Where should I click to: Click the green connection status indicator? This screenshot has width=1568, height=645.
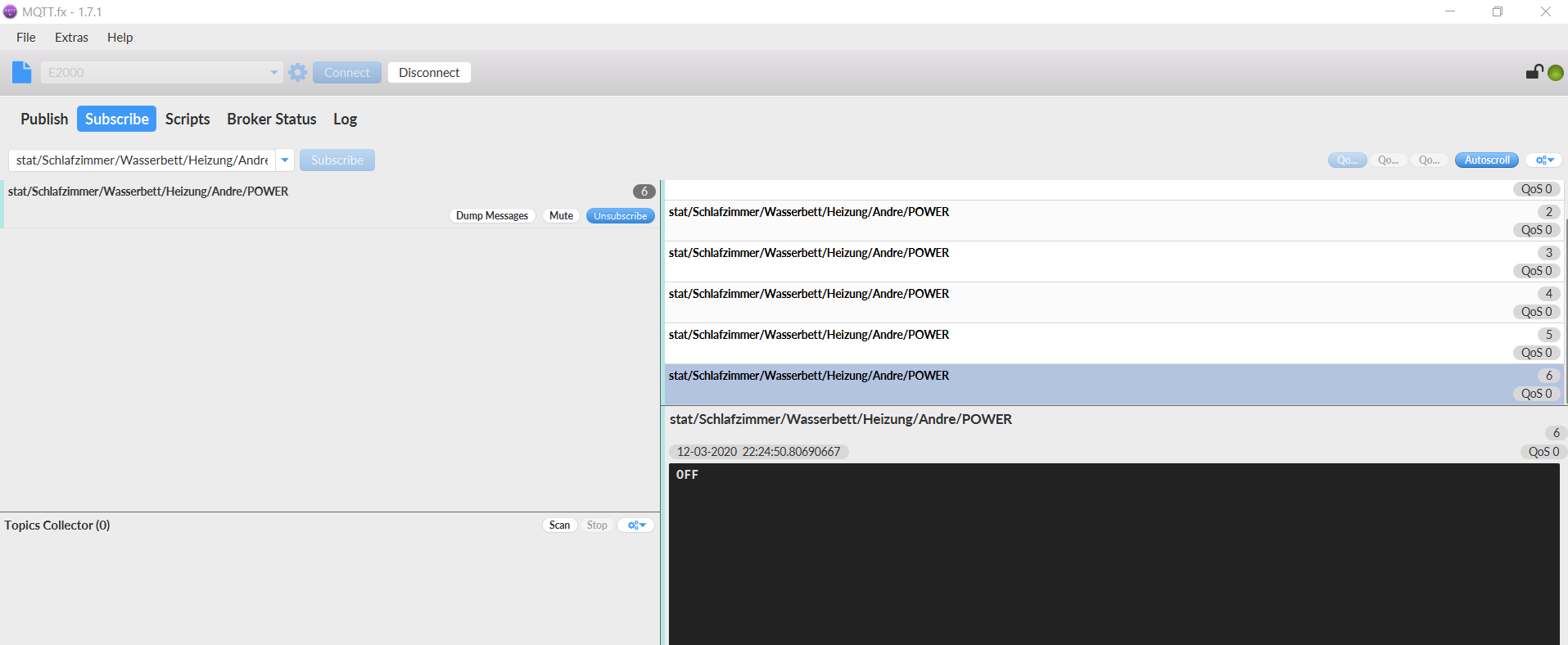coord(1556,73)
